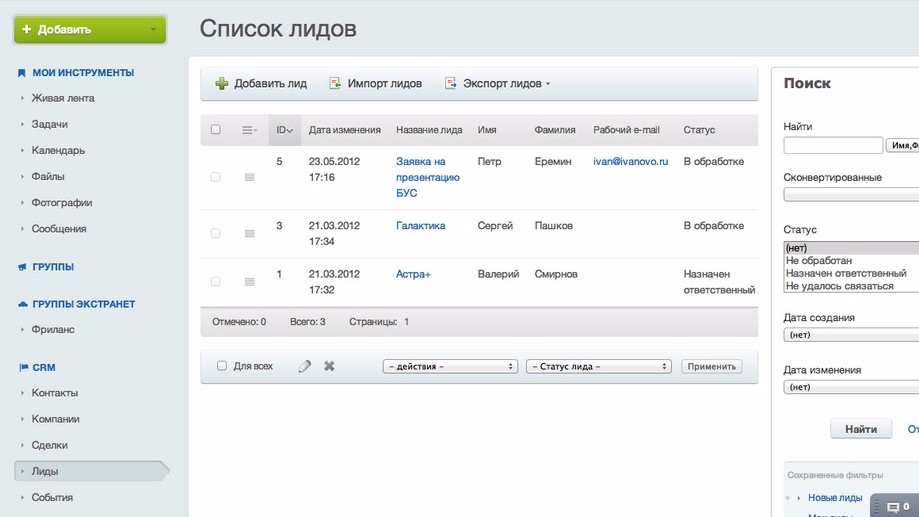
Task: Click the Имя column header
Action: click(486, 130)
